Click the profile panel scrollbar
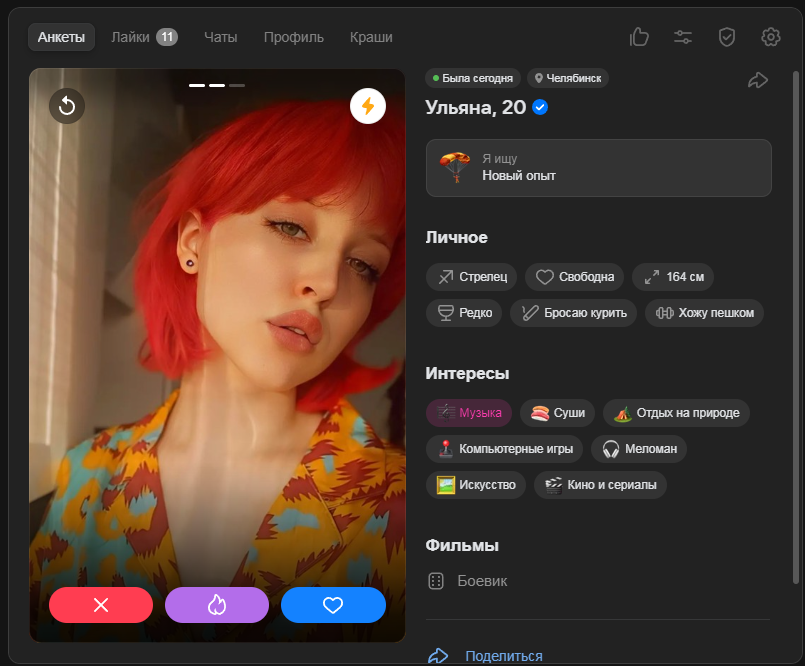This screenshot has width=805, height=666. [x=796, y=327]
